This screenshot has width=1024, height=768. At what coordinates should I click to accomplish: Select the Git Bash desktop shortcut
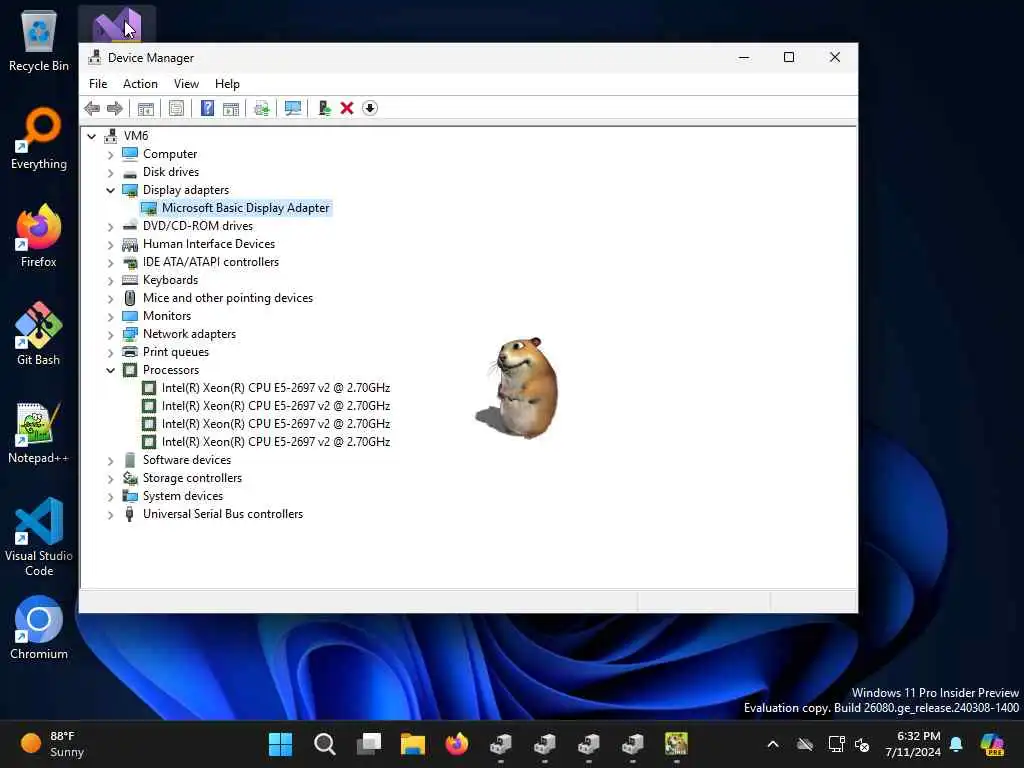(x=39, y=334)
